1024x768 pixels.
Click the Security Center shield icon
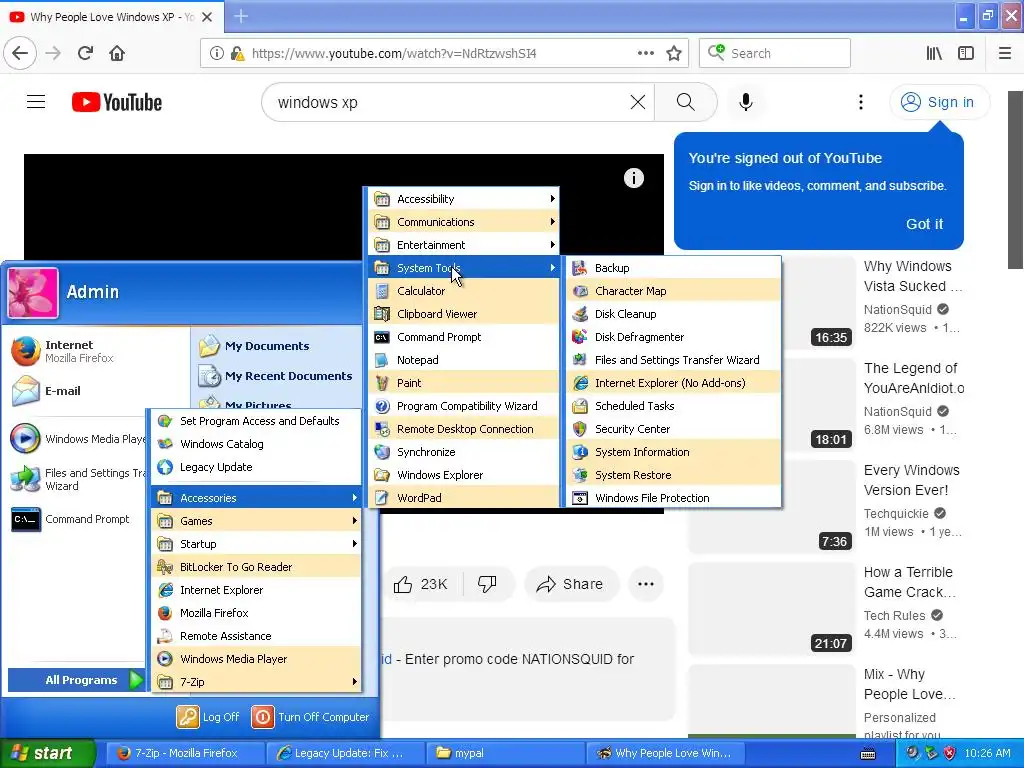579,428
